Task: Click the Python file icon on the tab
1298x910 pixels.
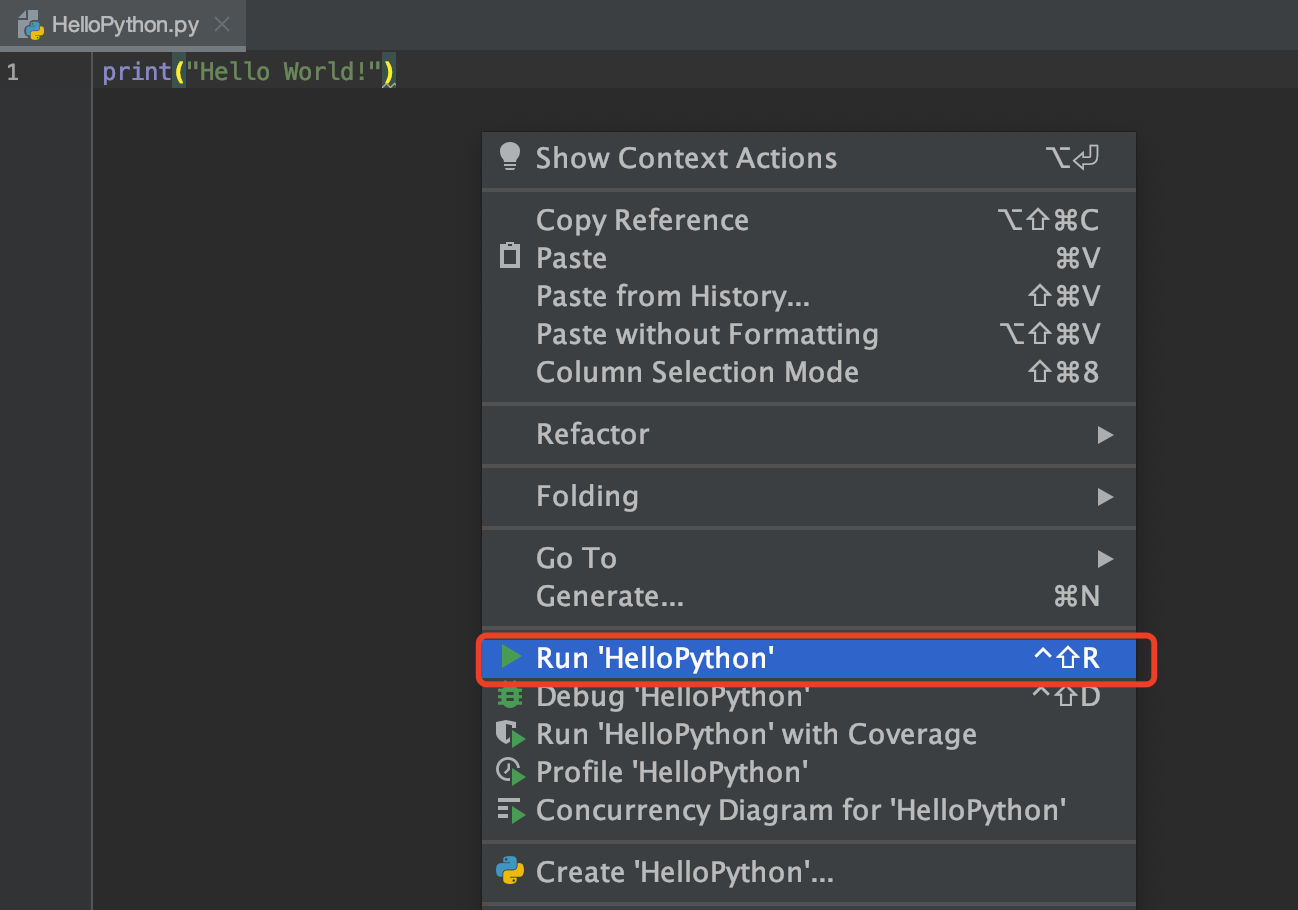Action: (x=31, y=25)
